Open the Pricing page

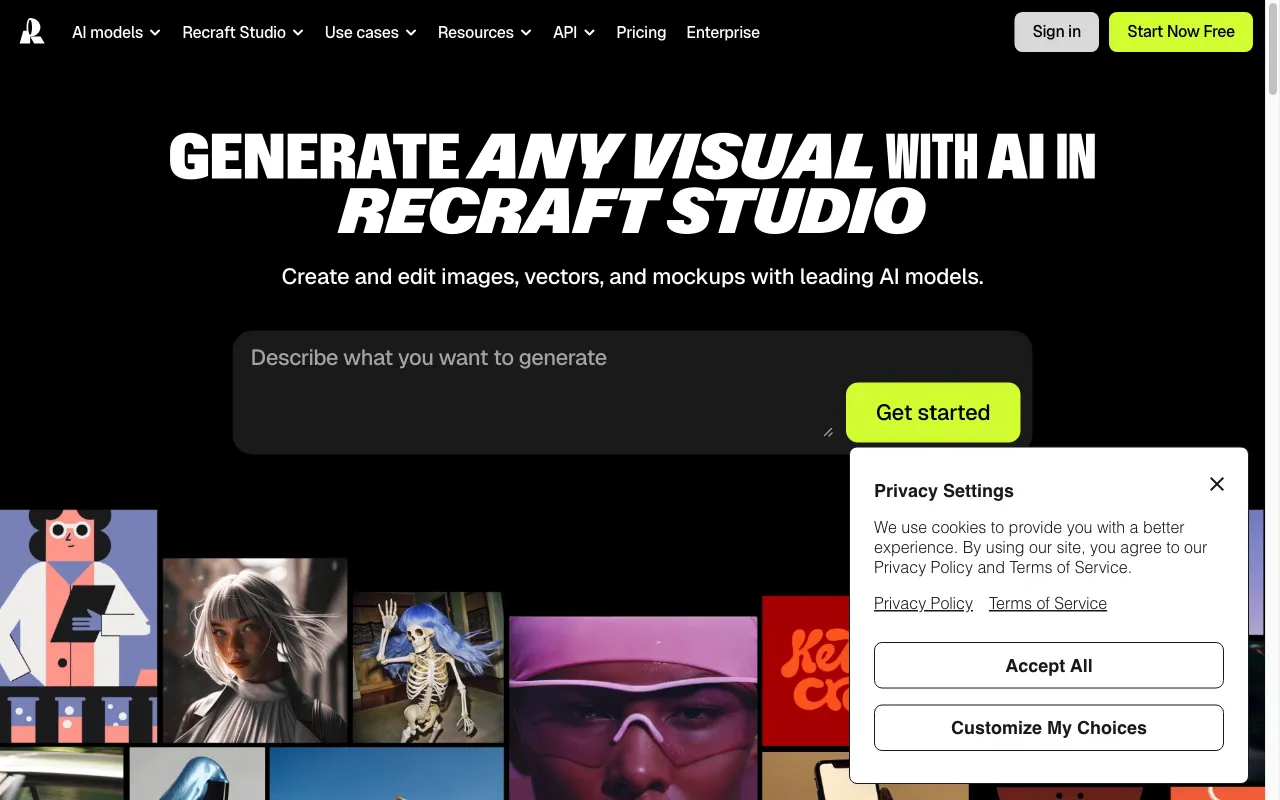[x=641, y=32]
